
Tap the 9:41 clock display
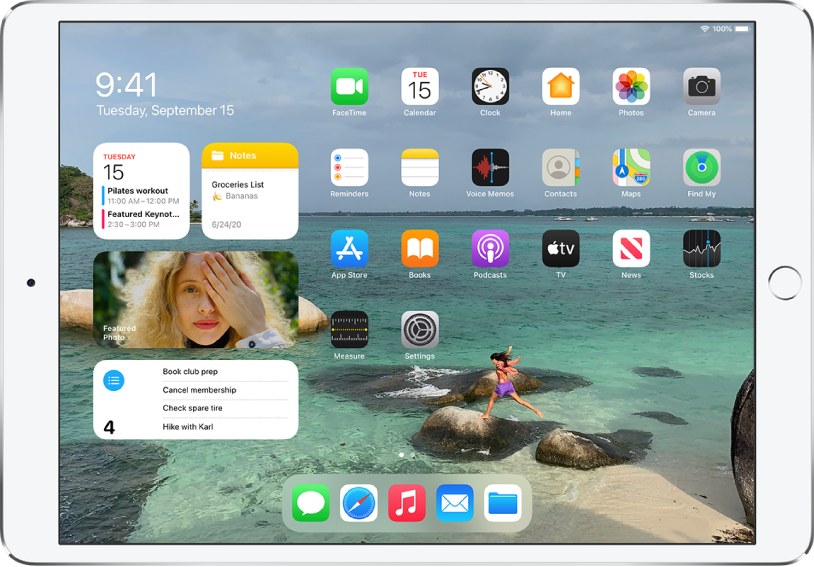pyautogui.click(x=126, y=85)
